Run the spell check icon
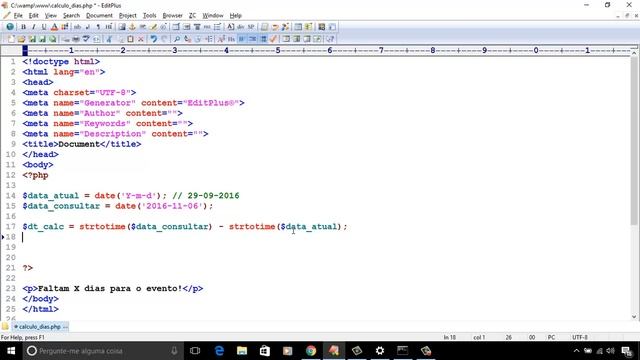Screen dimensions: 640x360 pos(86,39)
